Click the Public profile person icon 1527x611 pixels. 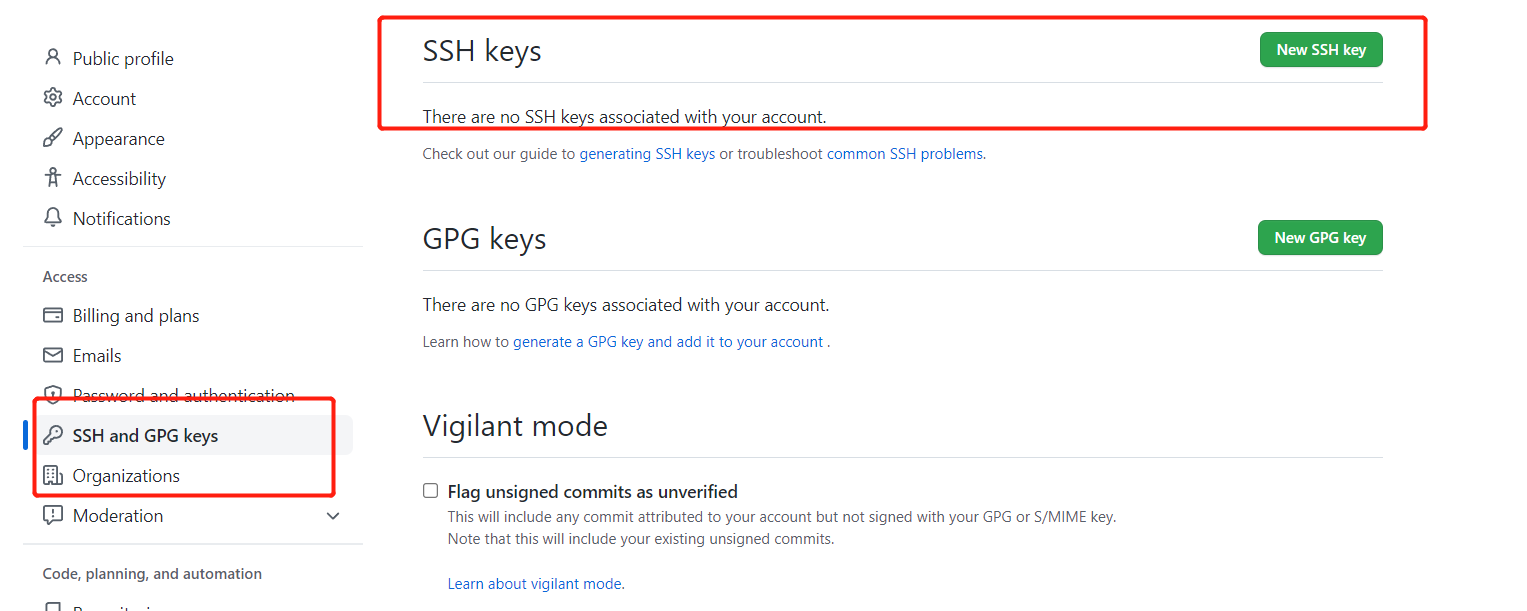tap(53, 58)
